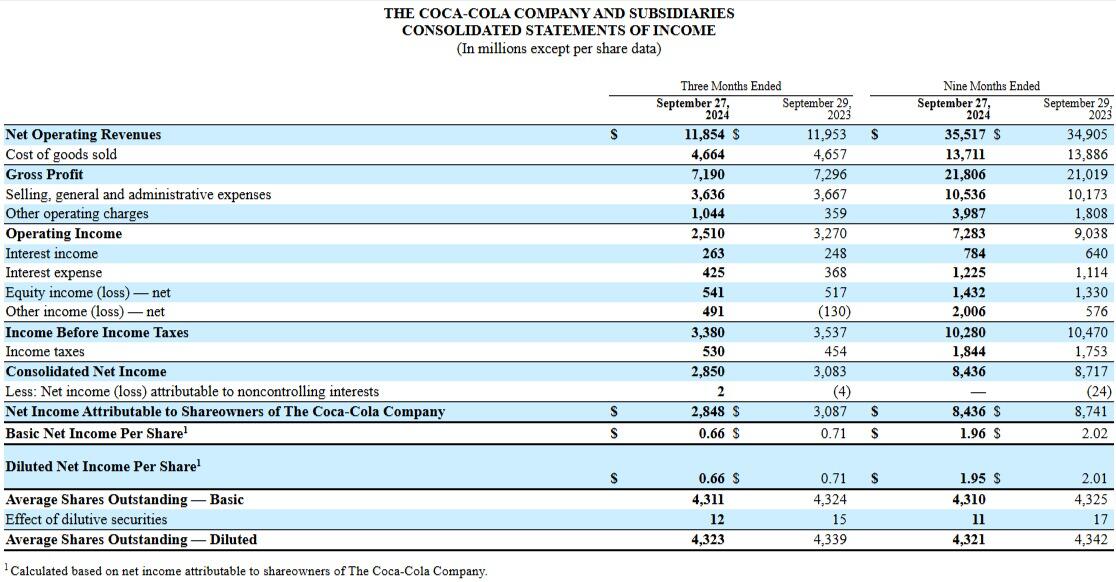Click the 'Operating Income' row label
Screen dimensions: 1116x582
coord(64,233)
